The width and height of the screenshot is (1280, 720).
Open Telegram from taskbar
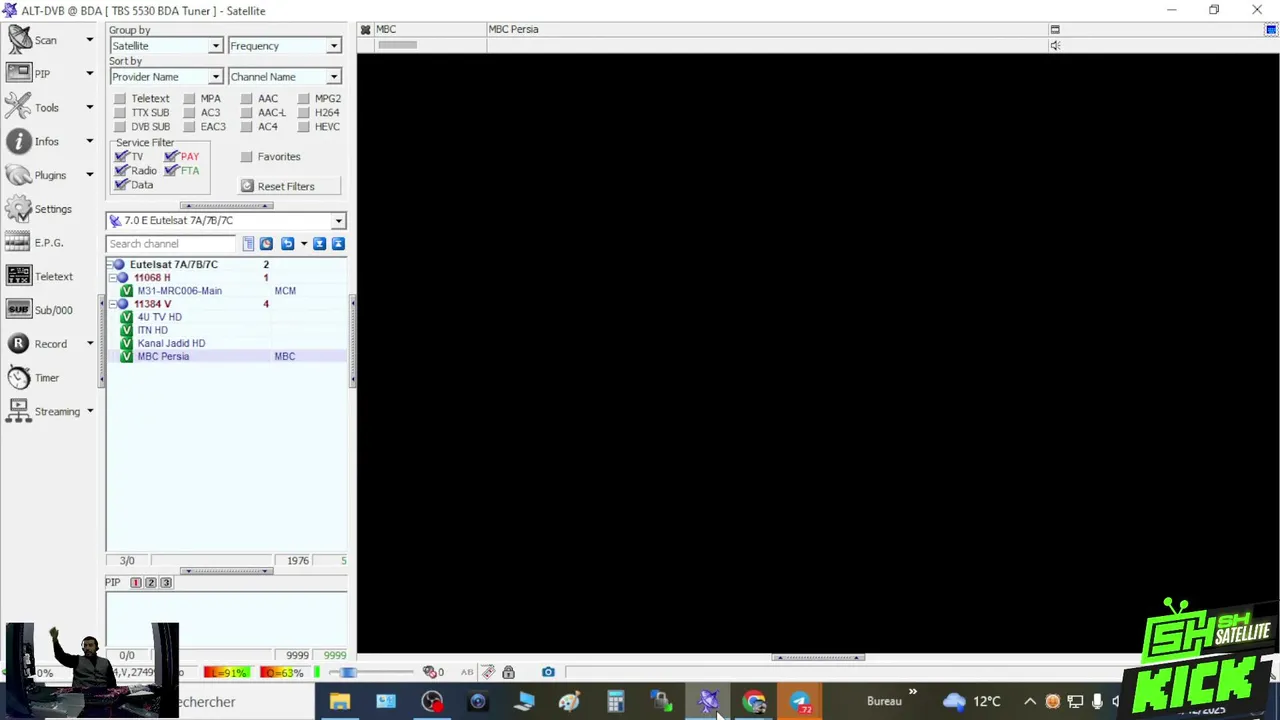click(800, 702)
